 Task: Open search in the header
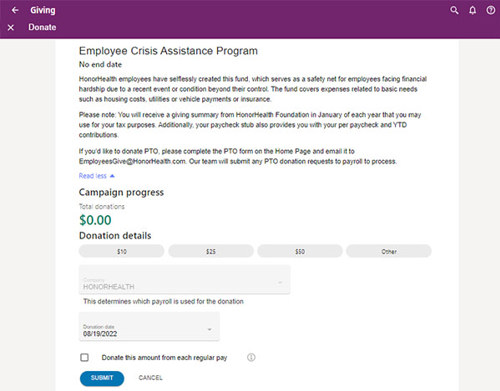[454, 10]
